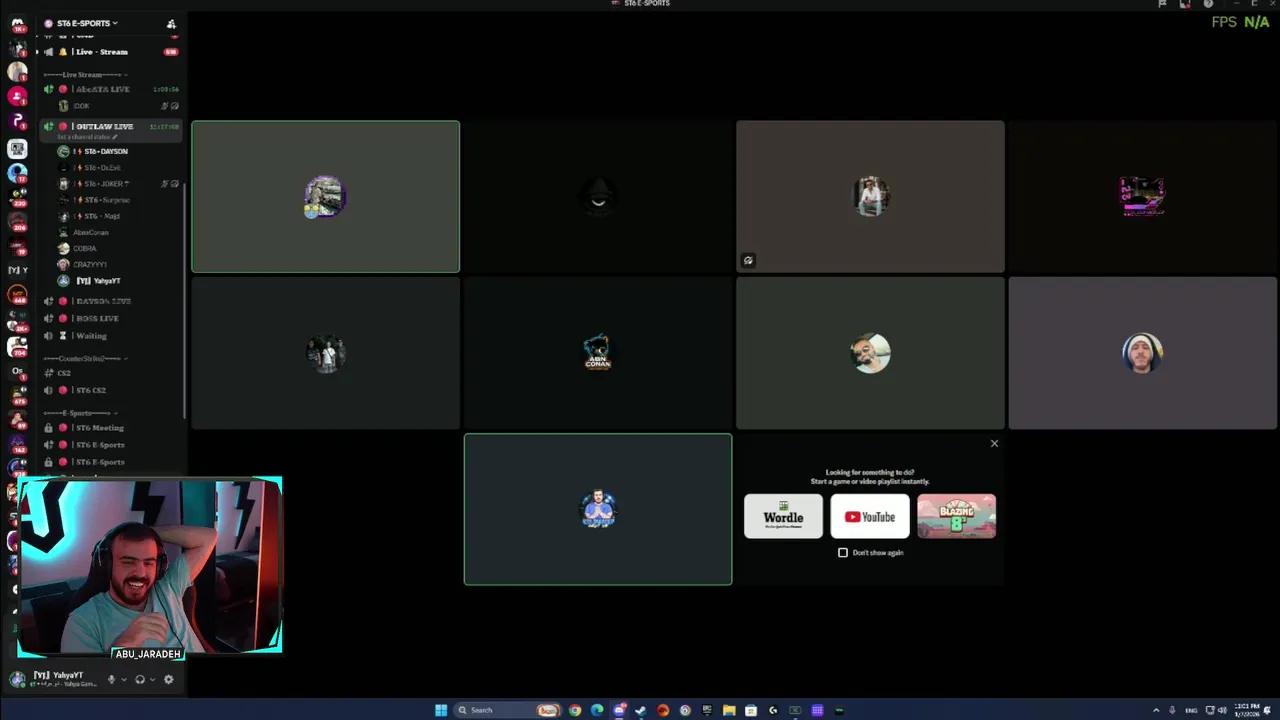Open Microsoft Store from the taskbar
Image resolution: width=1280 pixels, height=720 pixels.
pyautogui.click(x=751, y=710)
